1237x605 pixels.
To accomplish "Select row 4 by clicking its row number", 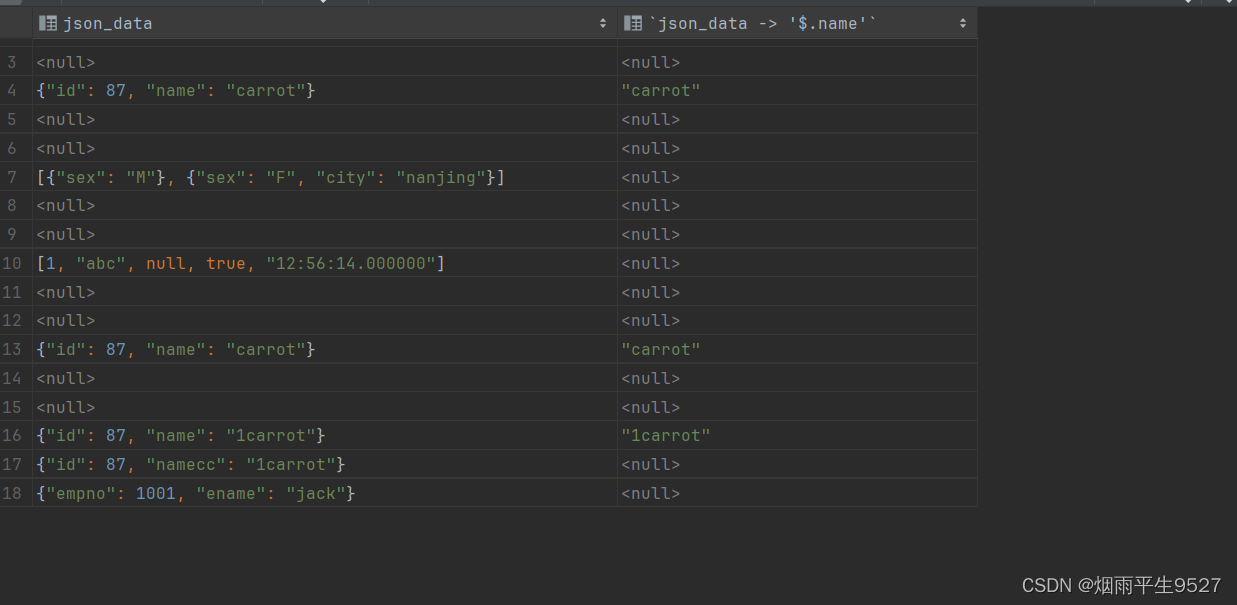I will coord(13,90).
